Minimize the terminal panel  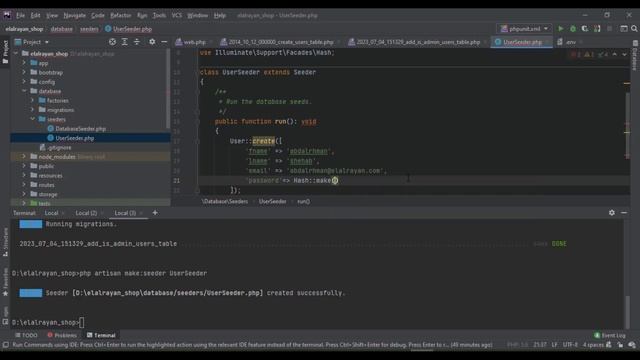click(x=624, y=213)
